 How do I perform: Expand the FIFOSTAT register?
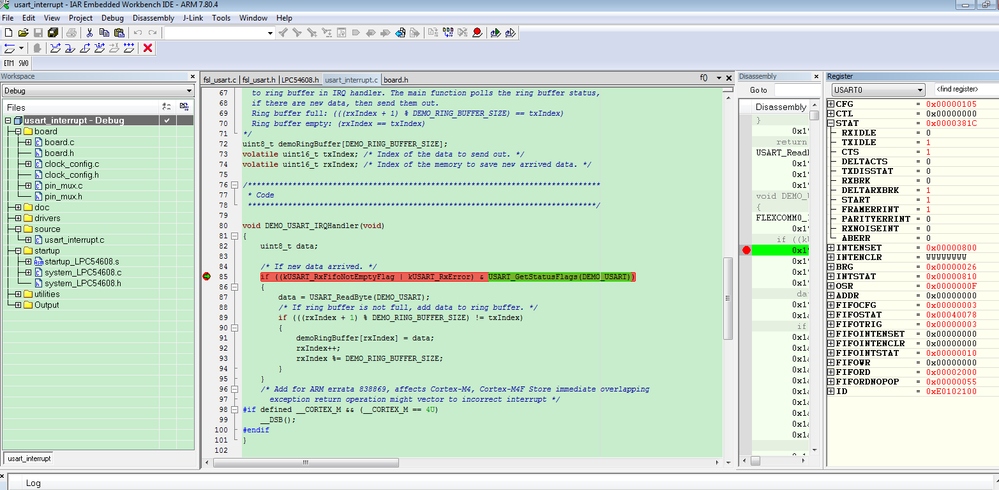831,314
